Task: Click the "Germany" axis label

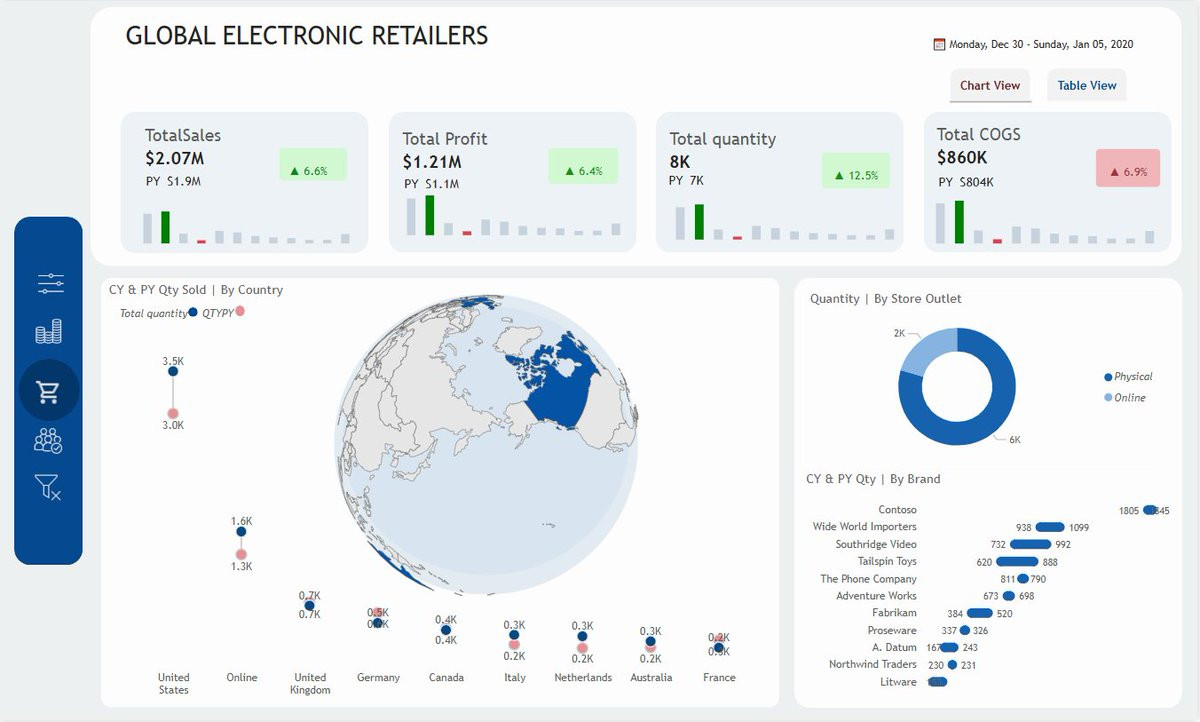Action: point(378,677)
